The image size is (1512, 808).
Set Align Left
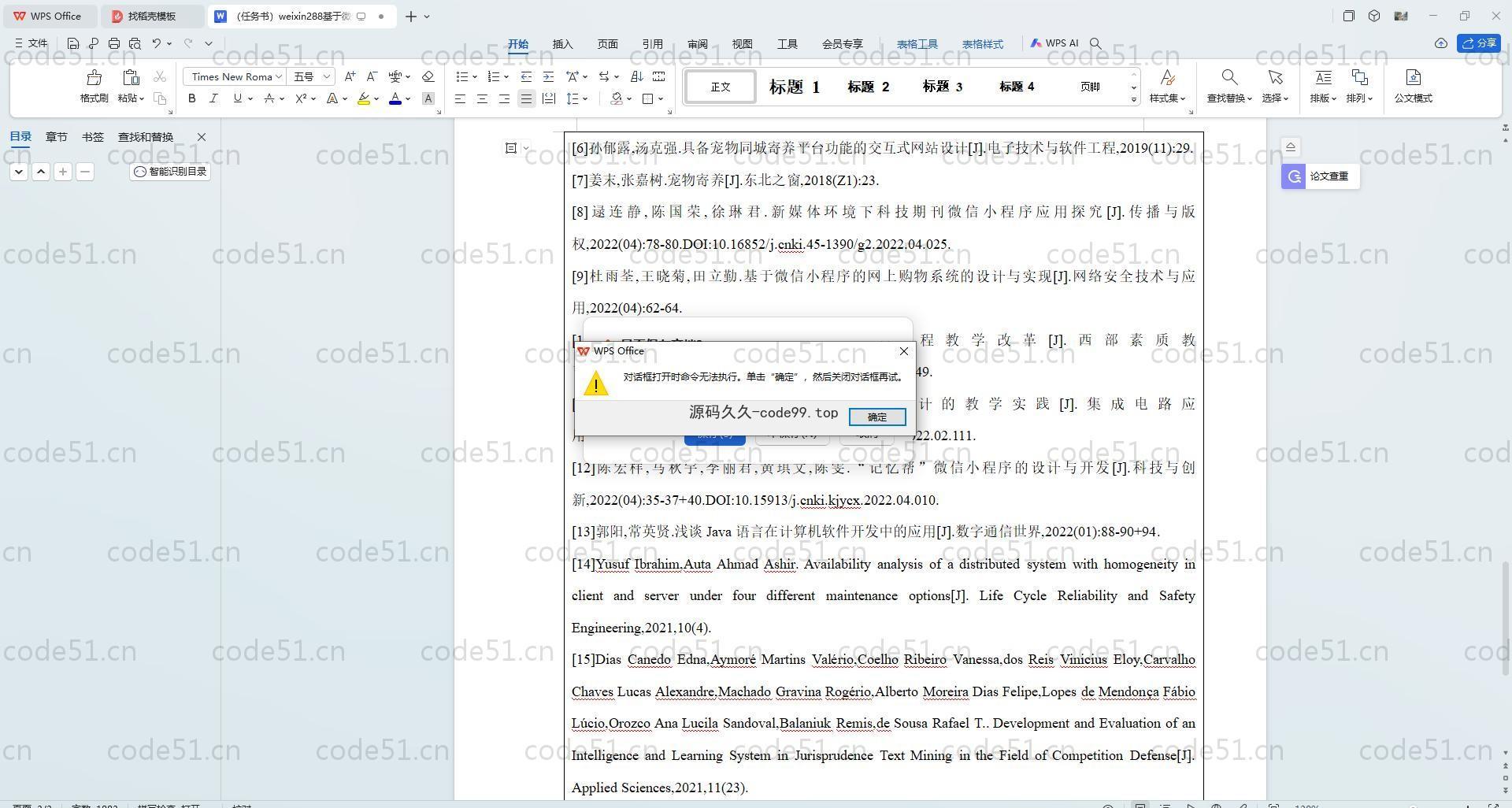460,98
